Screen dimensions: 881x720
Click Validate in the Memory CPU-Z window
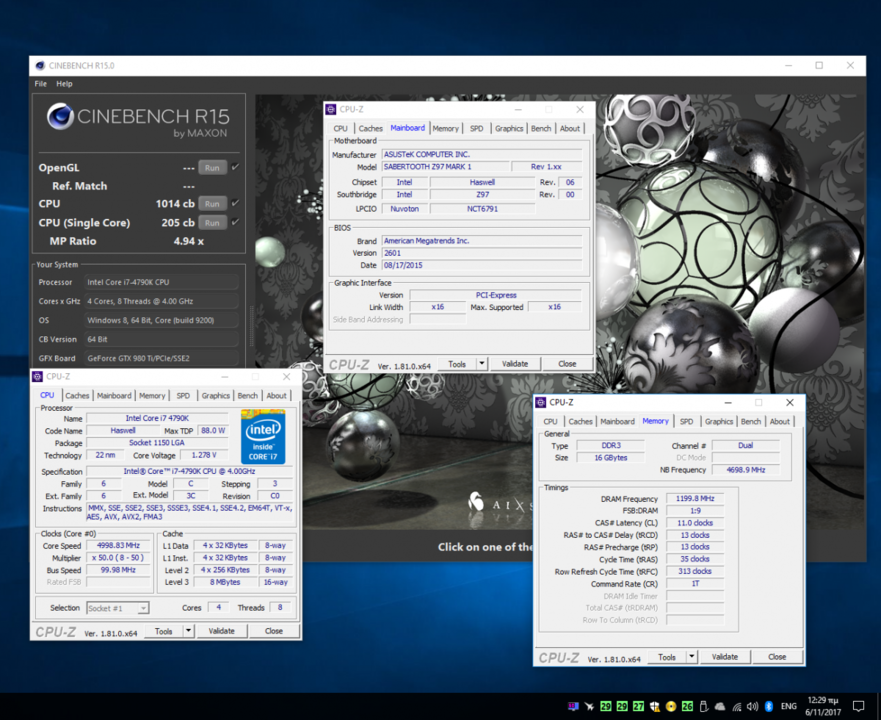pos(725,656)
